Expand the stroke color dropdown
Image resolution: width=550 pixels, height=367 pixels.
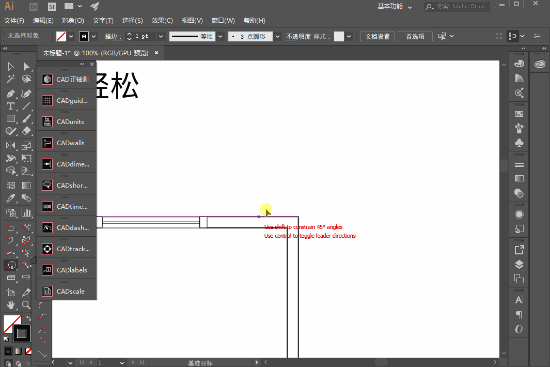coord(94,36)
